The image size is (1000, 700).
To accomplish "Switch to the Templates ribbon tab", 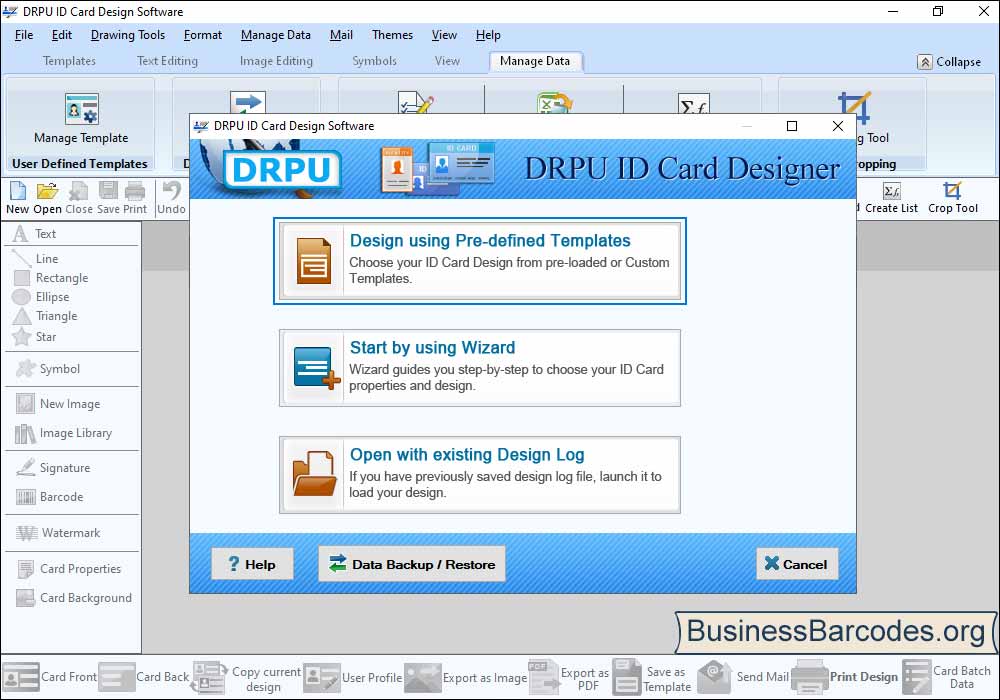I will 69,61.
